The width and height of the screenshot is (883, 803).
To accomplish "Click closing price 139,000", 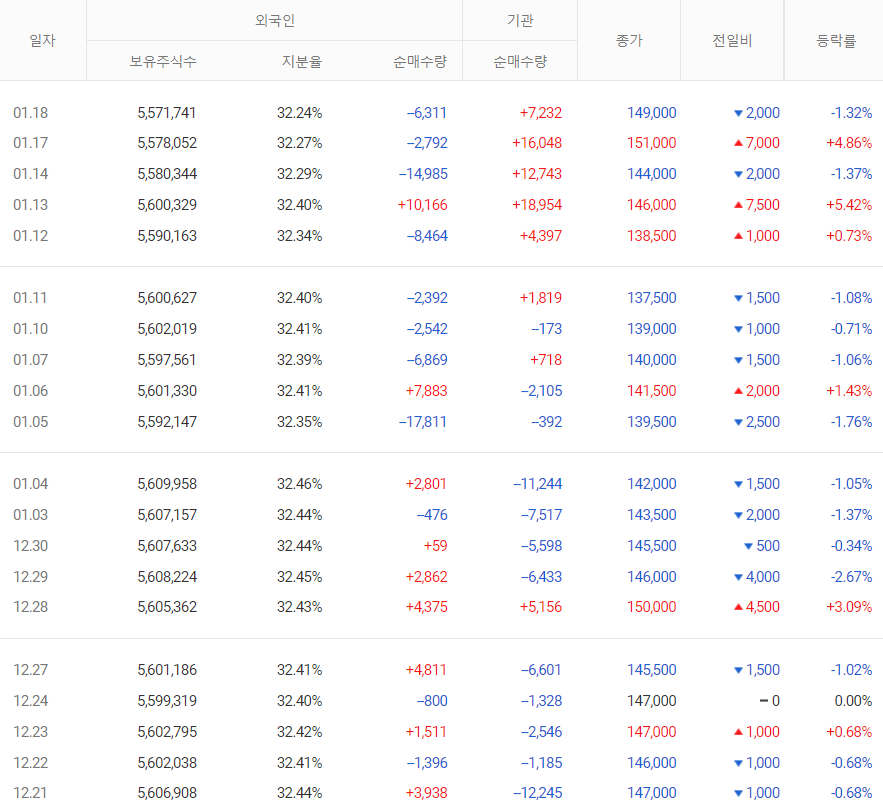I will pos(652,329).
